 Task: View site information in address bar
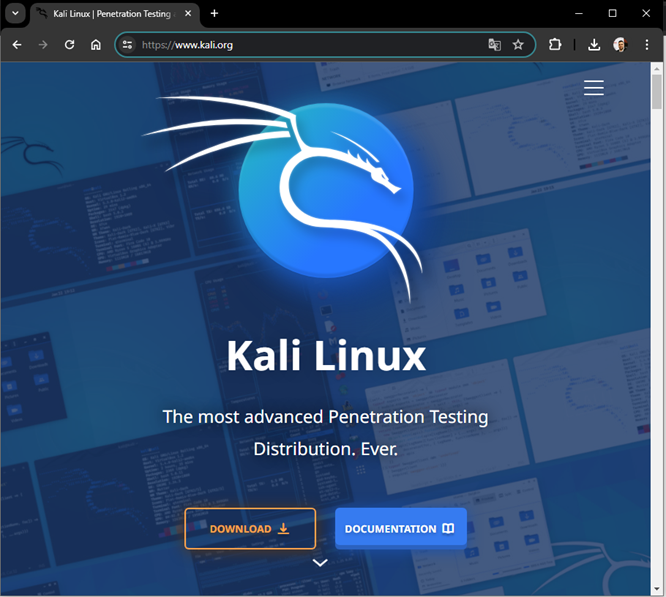(127, 45)
